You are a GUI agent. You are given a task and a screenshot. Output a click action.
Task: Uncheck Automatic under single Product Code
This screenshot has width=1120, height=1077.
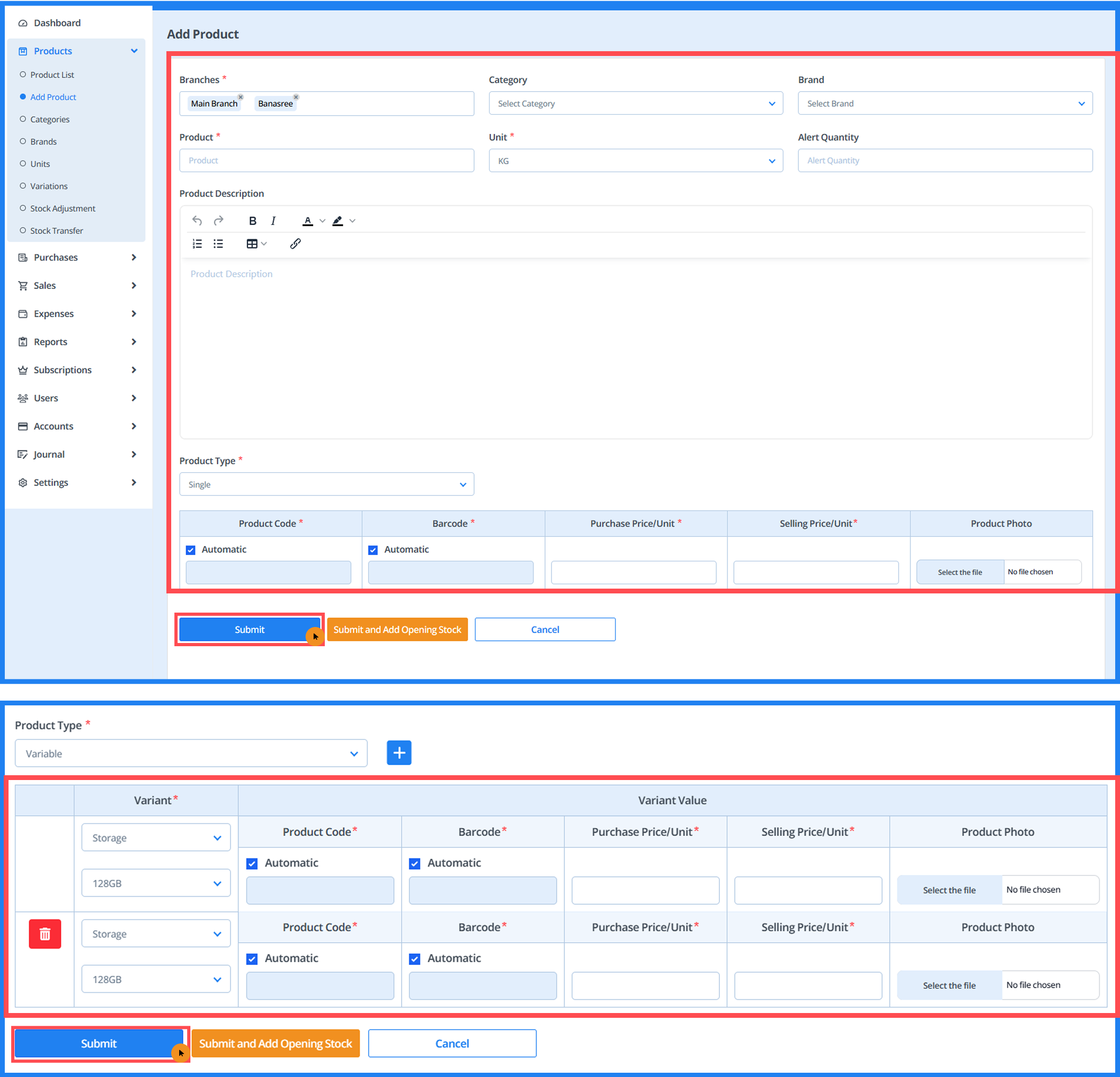pyautogui.click(x=191, y=550)
